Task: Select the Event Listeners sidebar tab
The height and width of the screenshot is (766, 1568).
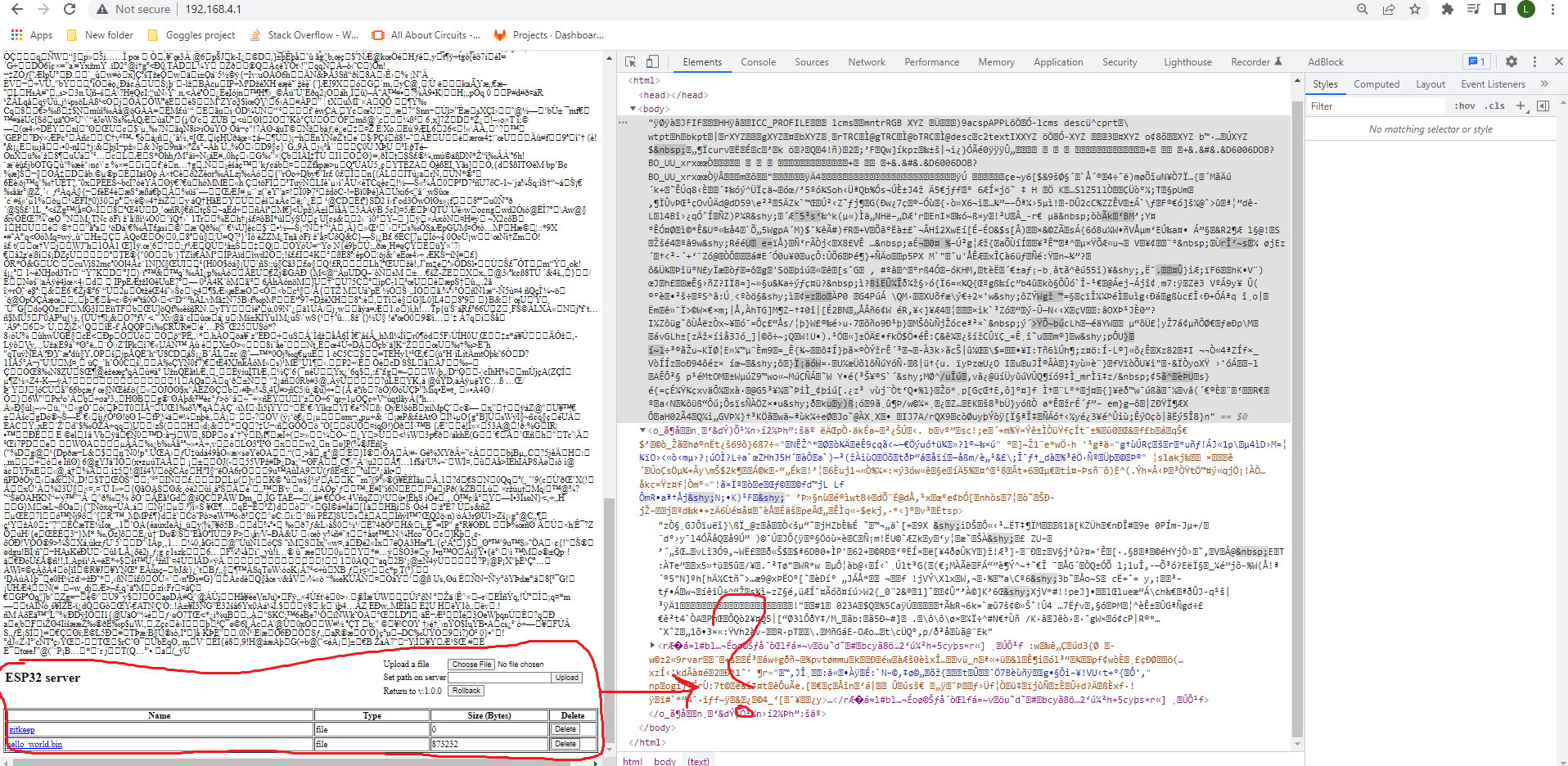Action: pos(1494,84)
